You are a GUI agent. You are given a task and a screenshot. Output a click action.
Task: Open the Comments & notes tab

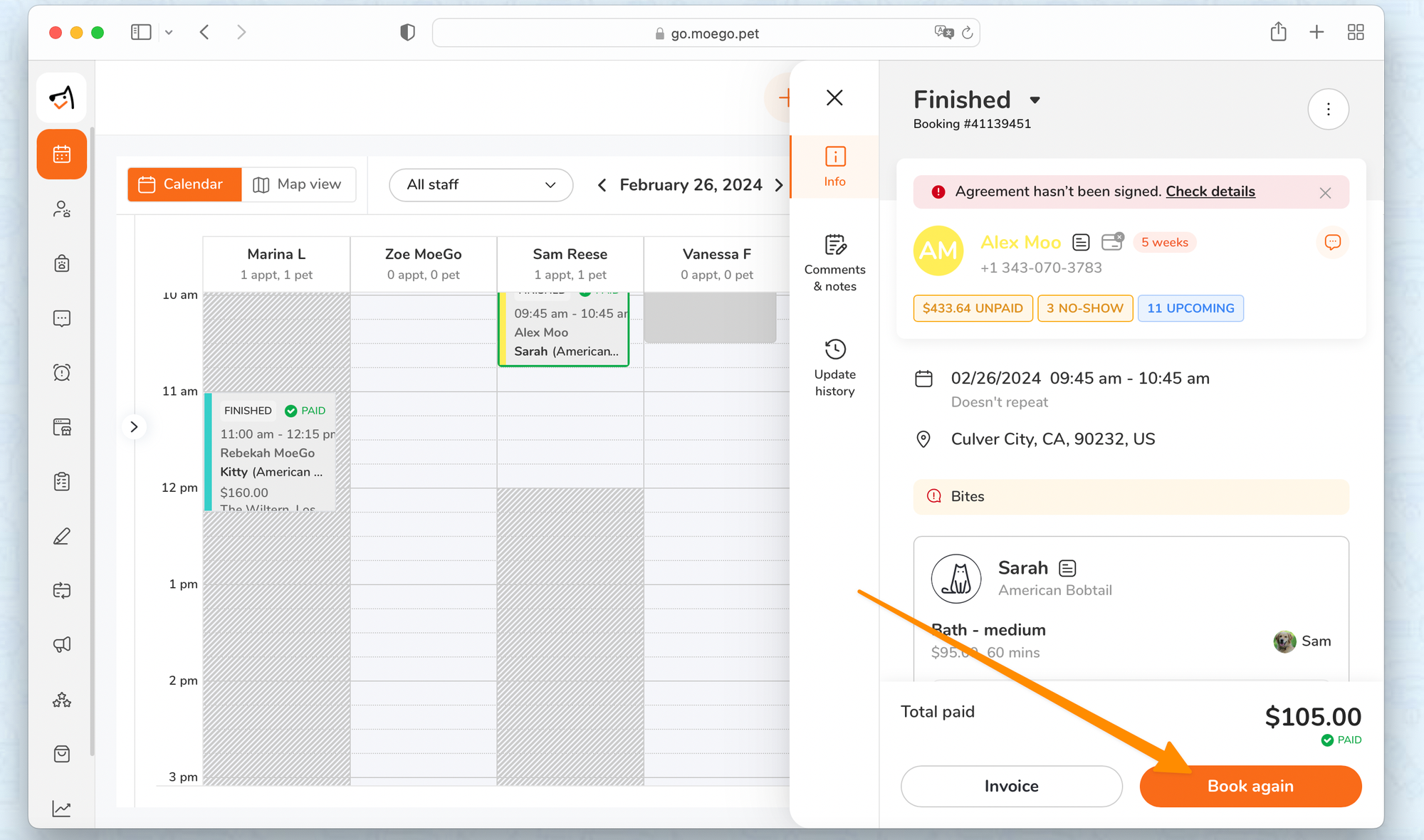(x=834, y=263)
